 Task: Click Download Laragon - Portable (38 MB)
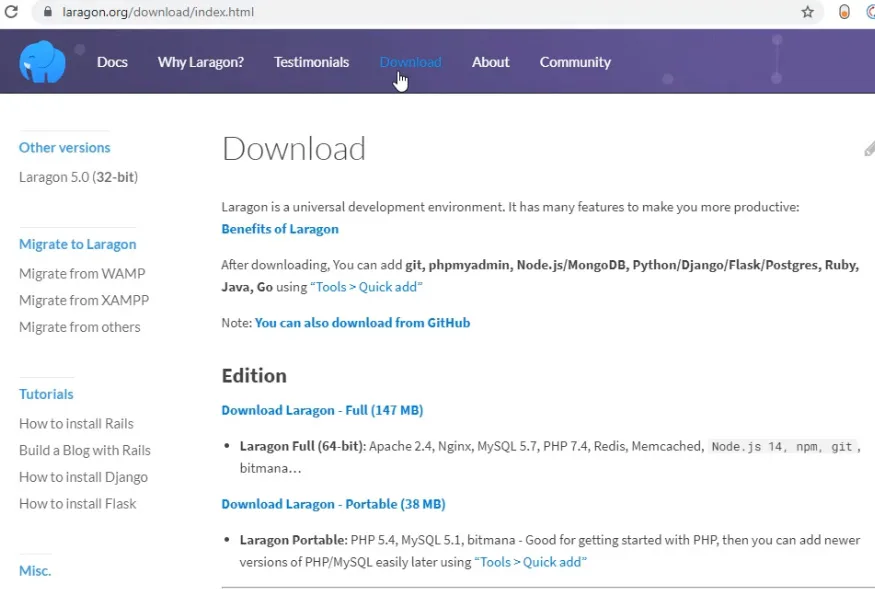[333, 504]
